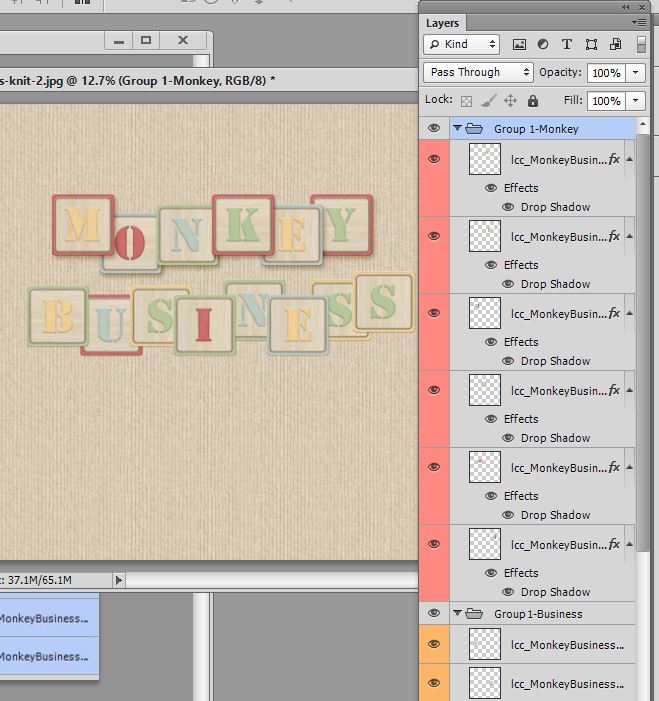Click the Fill percentage input field
The image size is (659, 701).
tap(607, 101)
